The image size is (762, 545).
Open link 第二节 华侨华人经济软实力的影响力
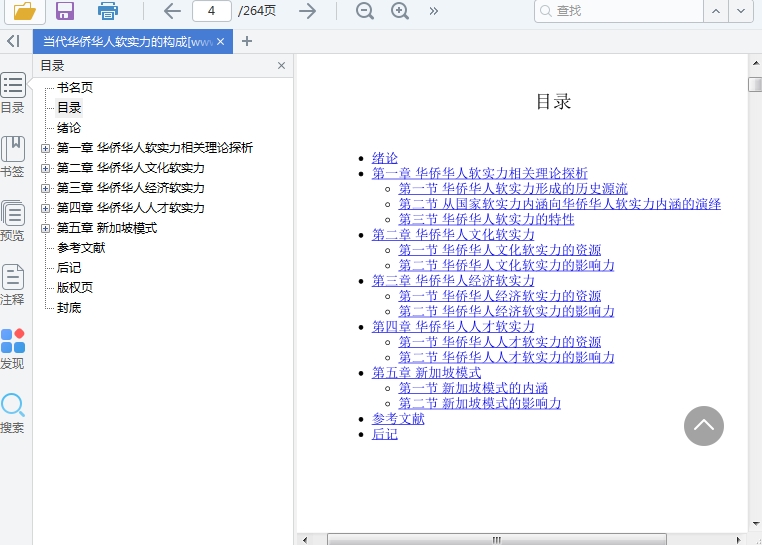pyautogui.click(x=506, y=311)
